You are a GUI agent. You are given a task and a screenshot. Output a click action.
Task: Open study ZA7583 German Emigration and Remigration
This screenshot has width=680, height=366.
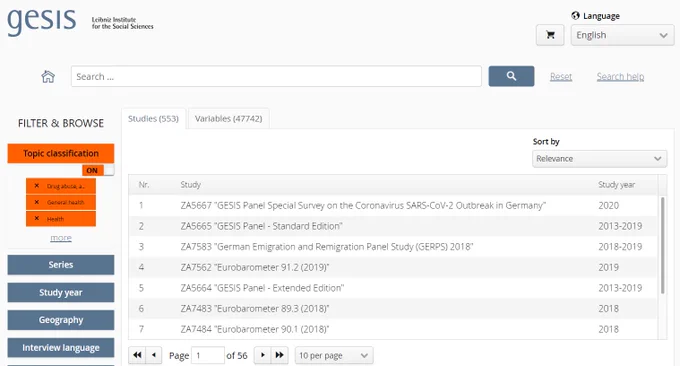pyautogui.click(x=327, y=247)
